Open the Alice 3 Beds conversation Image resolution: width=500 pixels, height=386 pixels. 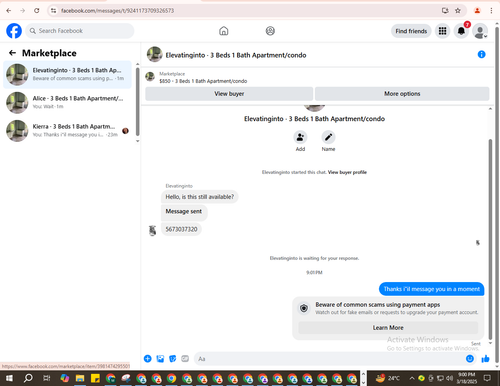click(67, 103)
